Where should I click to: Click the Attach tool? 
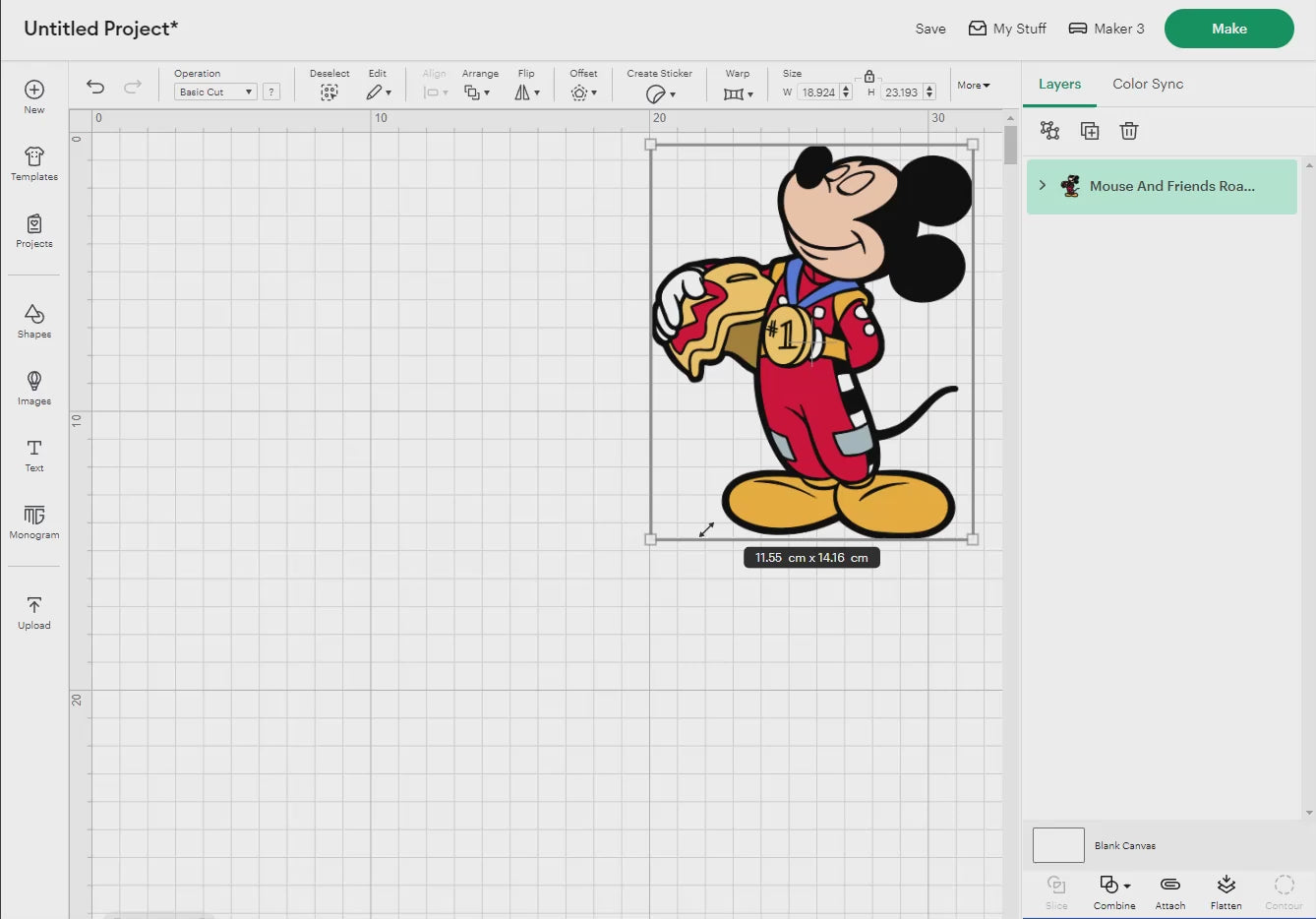pyautogui.click(x=1170, y=891)
